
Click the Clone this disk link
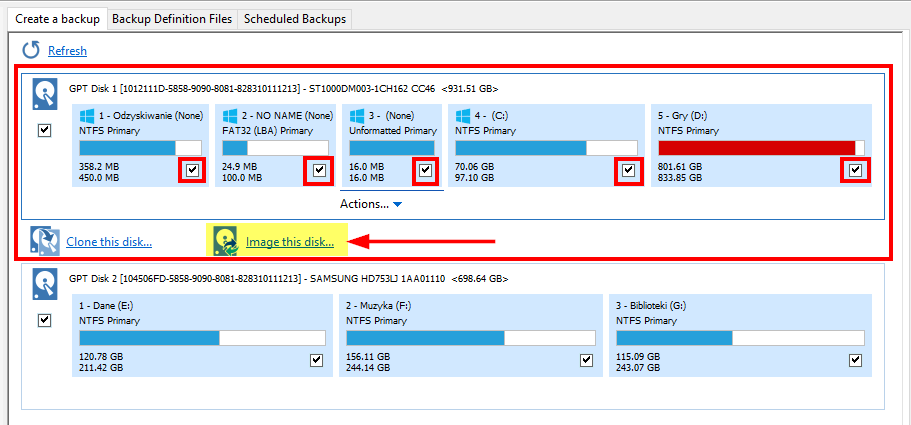[x=109, y=241]
